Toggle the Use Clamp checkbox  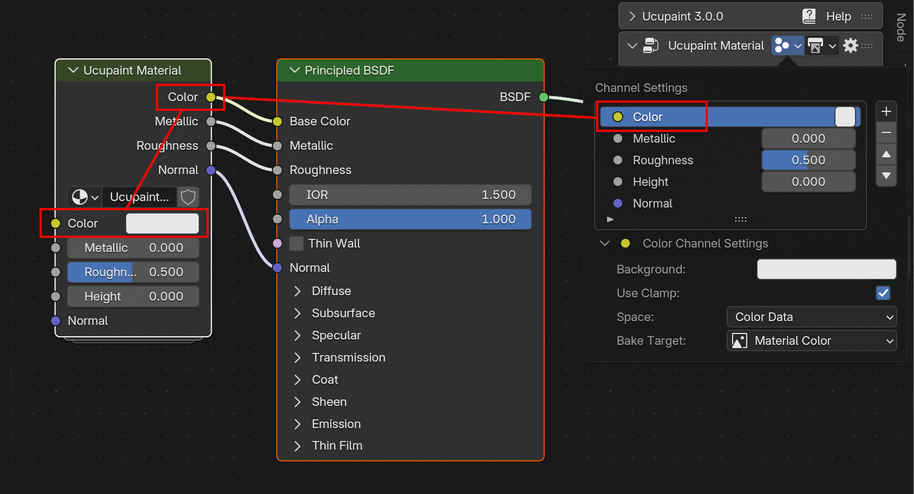coord(883,293)
